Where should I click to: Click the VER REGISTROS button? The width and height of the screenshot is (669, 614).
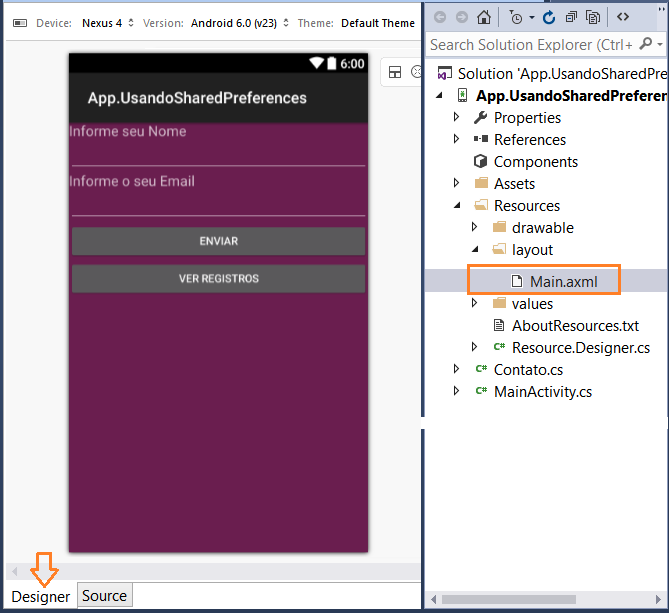tap(218, 279)
